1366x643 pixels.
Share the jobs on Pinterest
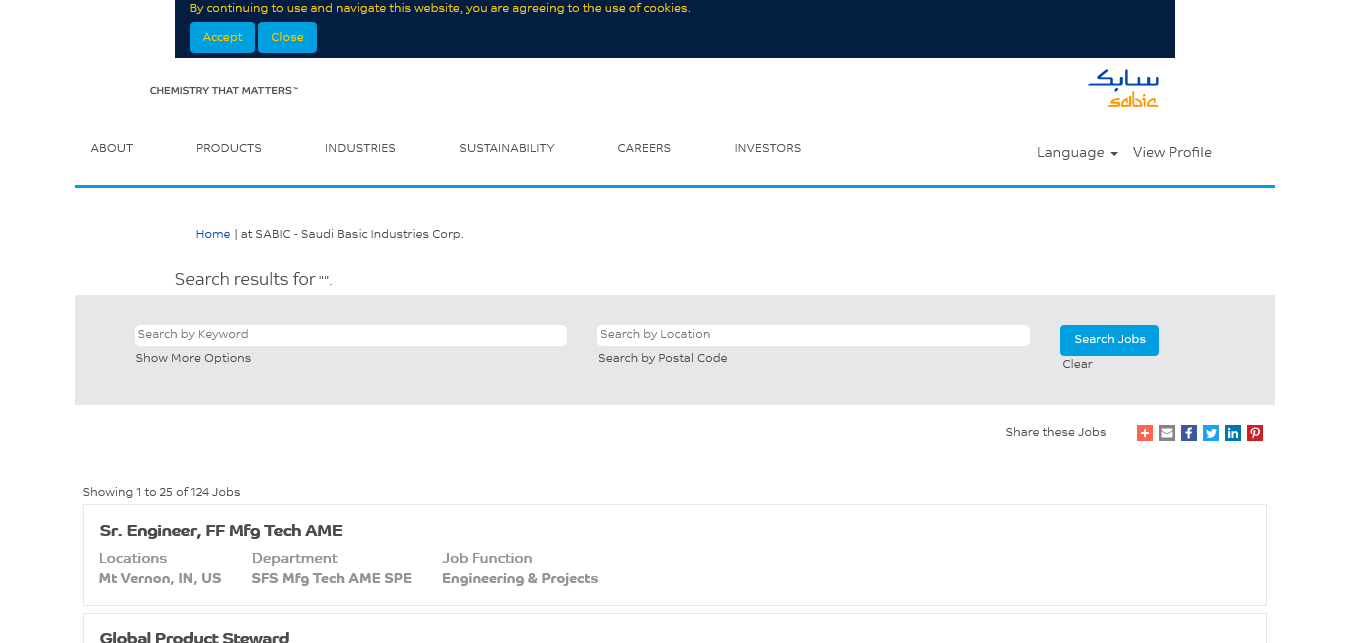click(1255, 433)
